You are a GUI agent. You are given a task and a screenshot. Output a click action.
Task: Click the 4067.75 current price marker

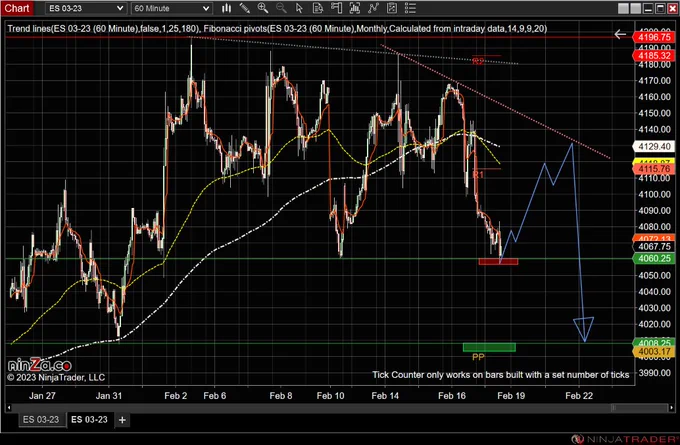(654, 246)
